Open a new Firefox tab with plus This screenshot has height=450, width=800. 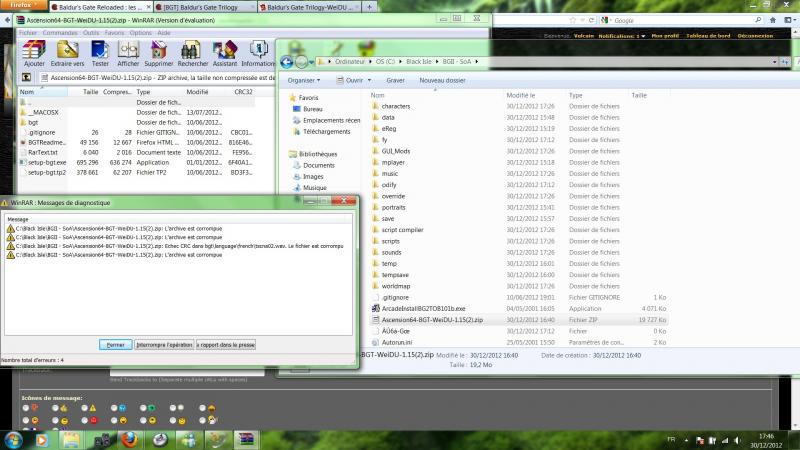click(x=369, y=7)
